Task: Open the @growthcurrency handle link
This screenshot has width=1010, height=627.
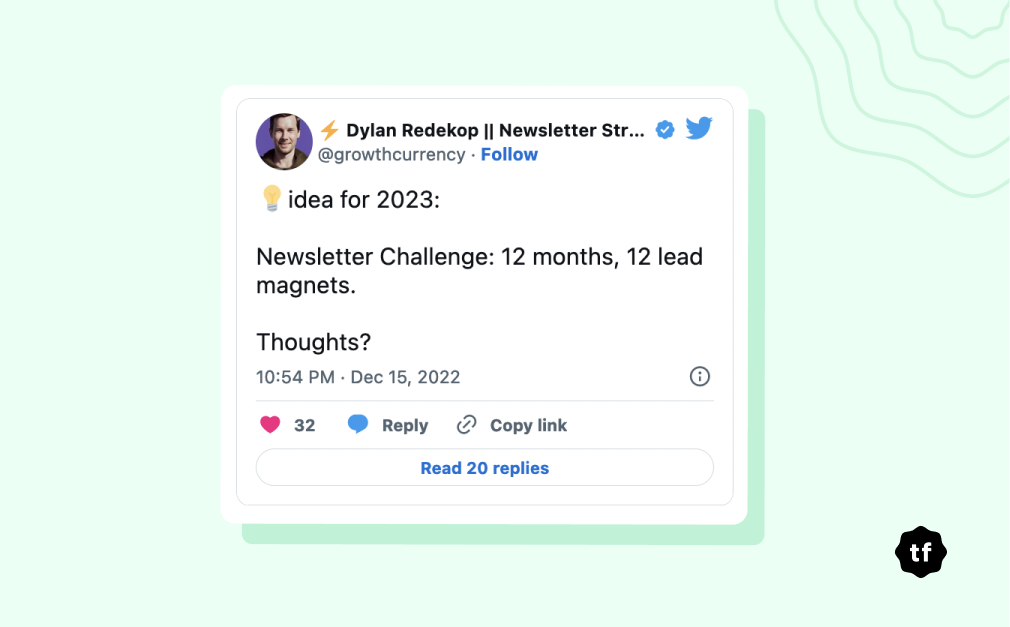Action: tap(391, 155)
